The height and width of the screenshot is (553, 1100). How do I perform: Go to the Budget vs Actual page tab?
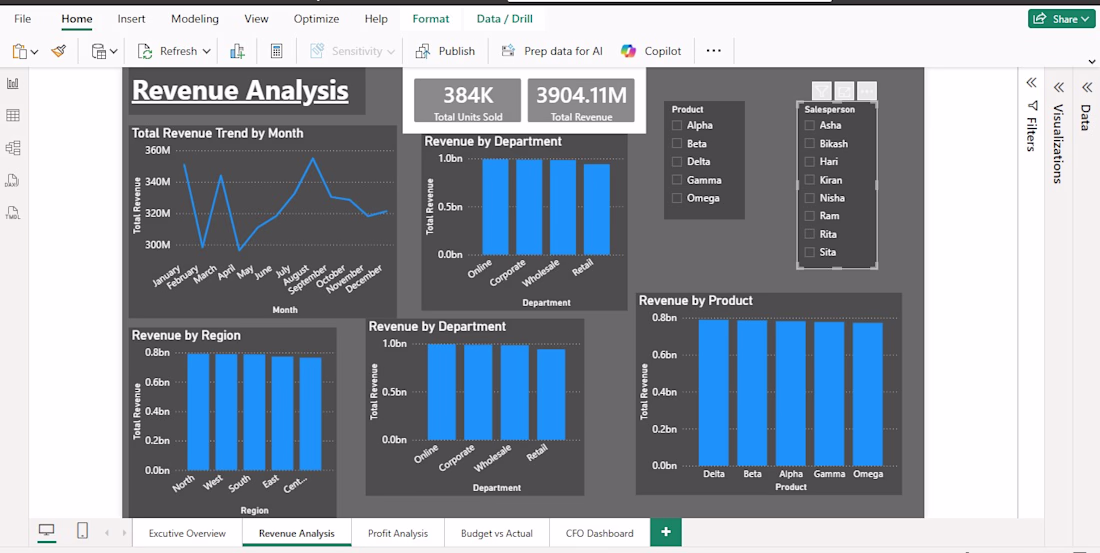(x=497, y=533)
